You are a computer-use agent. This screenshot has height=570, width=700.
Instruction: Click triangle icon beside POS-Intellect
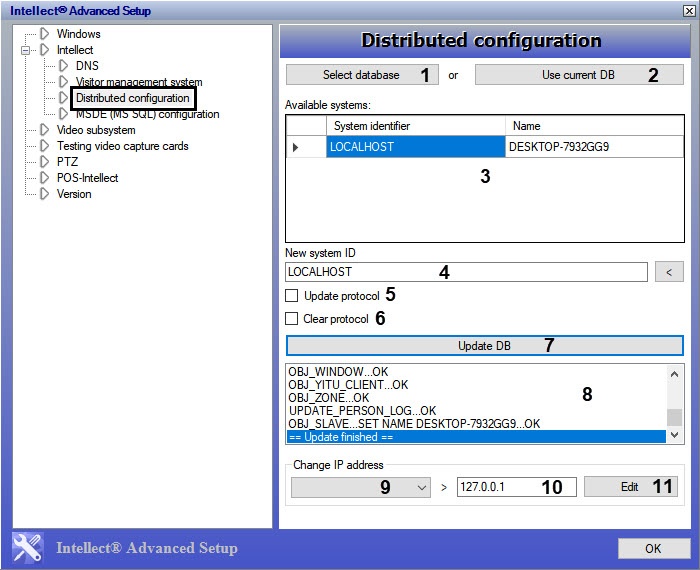[44, 178]
